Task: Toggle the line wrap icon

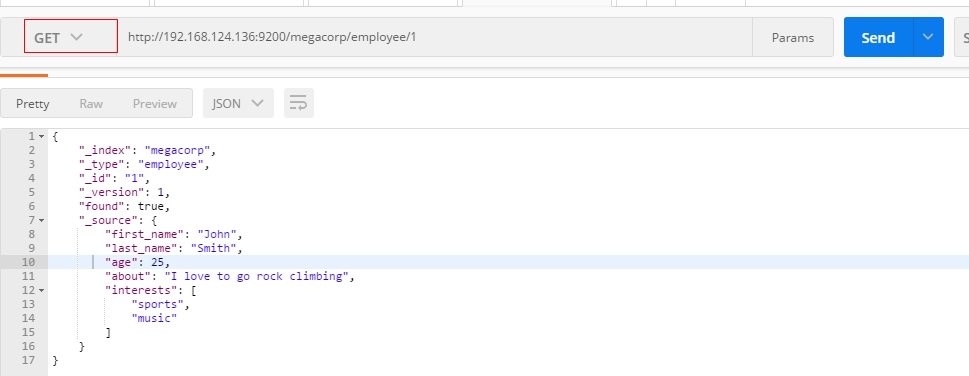Action: (299, 103)
